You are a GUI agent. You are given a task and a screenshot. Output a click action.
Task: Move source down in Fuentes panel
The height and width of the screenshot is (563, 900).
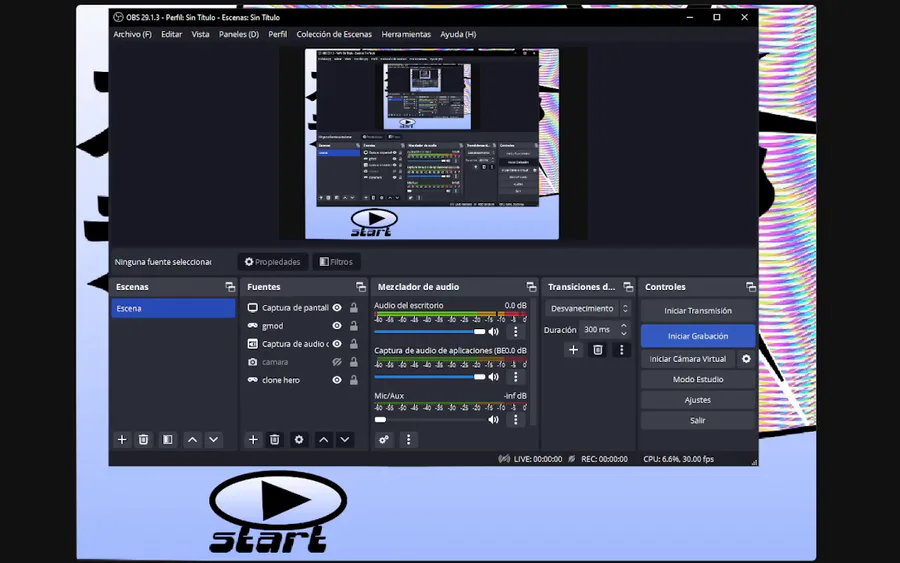pyautogui.click(x=344, y=440)
